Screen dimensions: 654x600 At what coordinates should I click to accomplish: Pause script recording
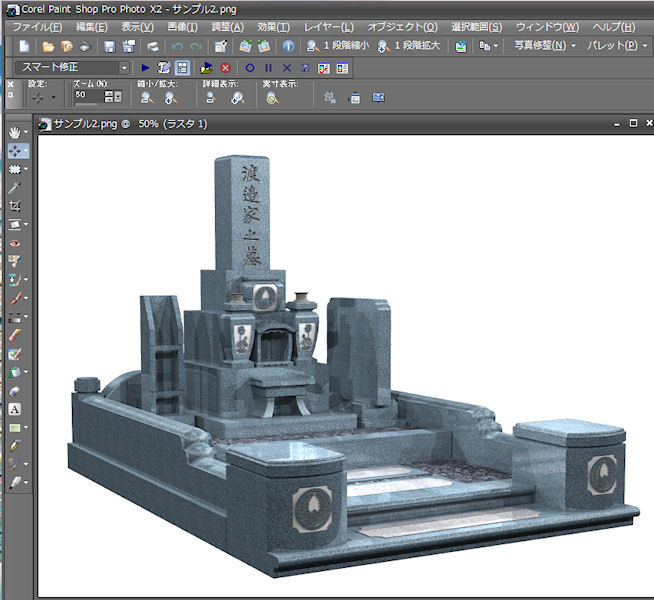[x=268, y=68]
